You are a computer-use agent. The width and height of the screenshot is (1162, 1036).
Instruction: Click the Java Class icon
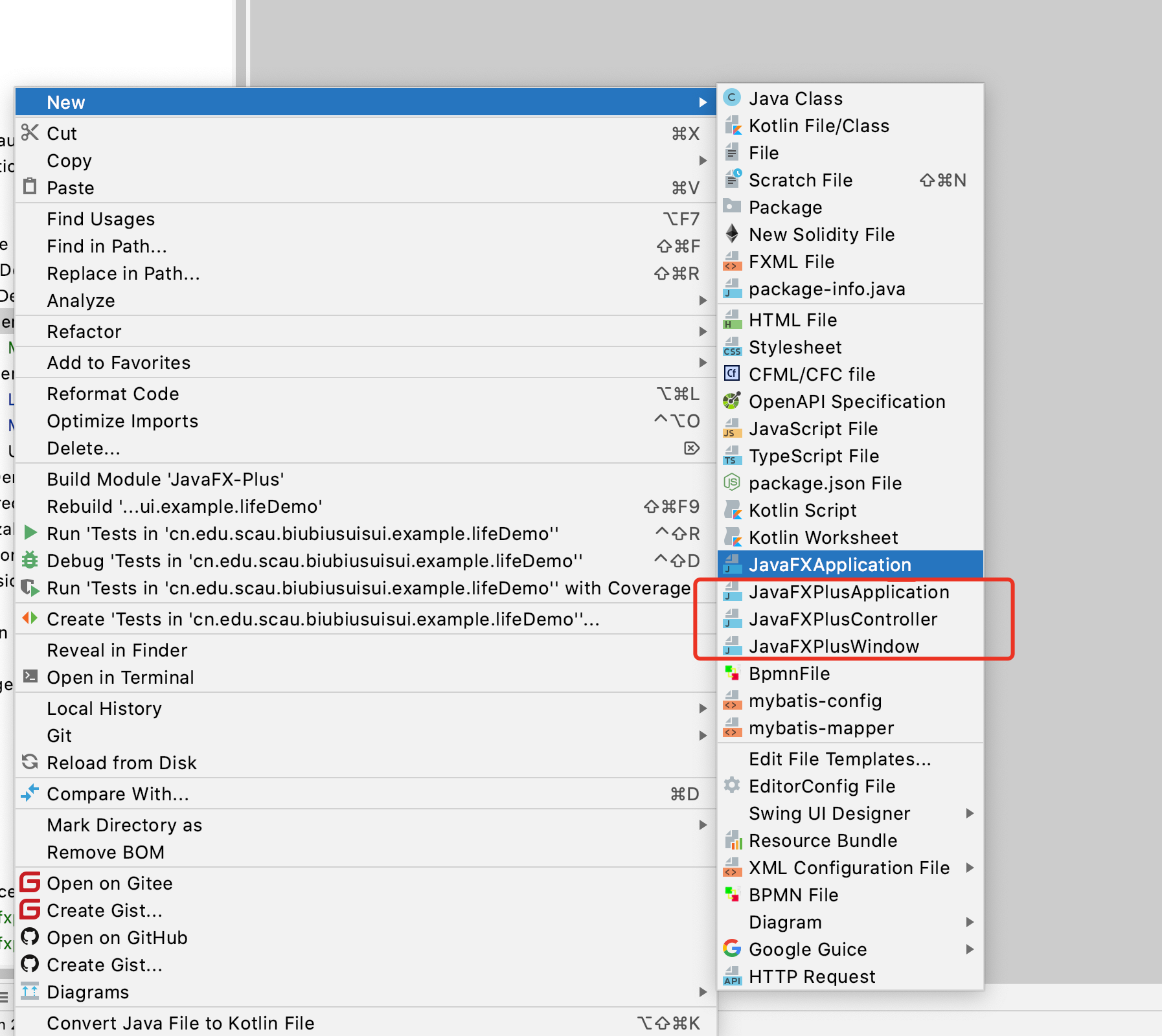point(732,98)
